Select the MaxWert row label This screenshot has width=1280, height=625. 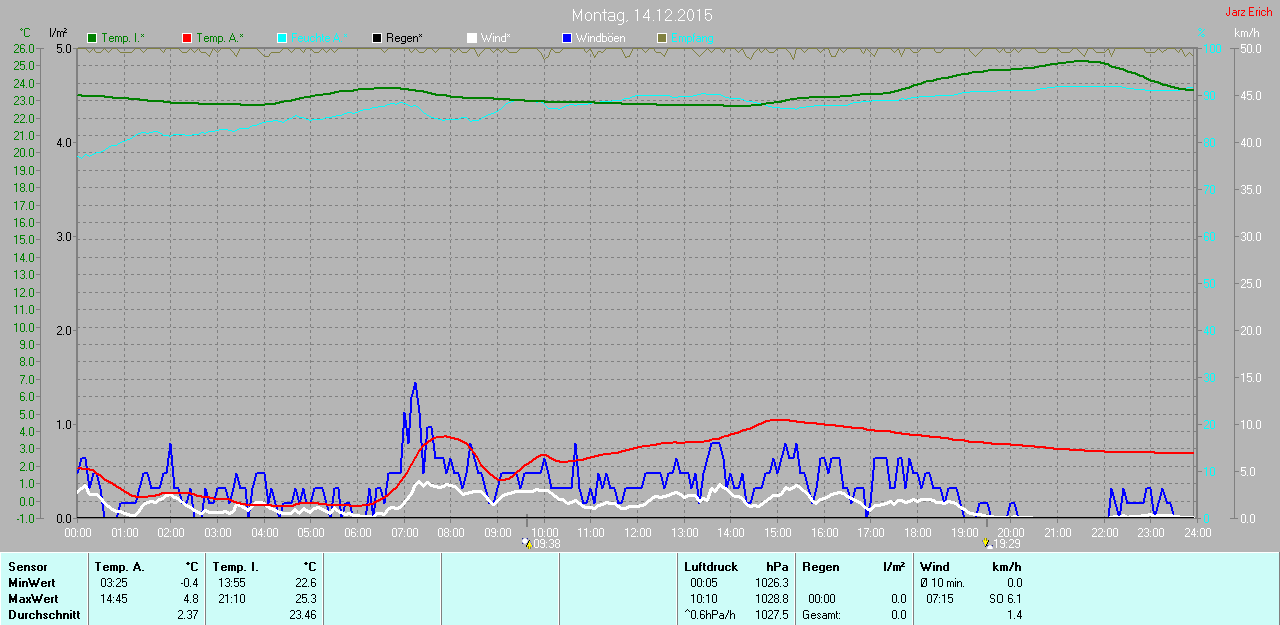pyautogui.click(x=33, y=599)
